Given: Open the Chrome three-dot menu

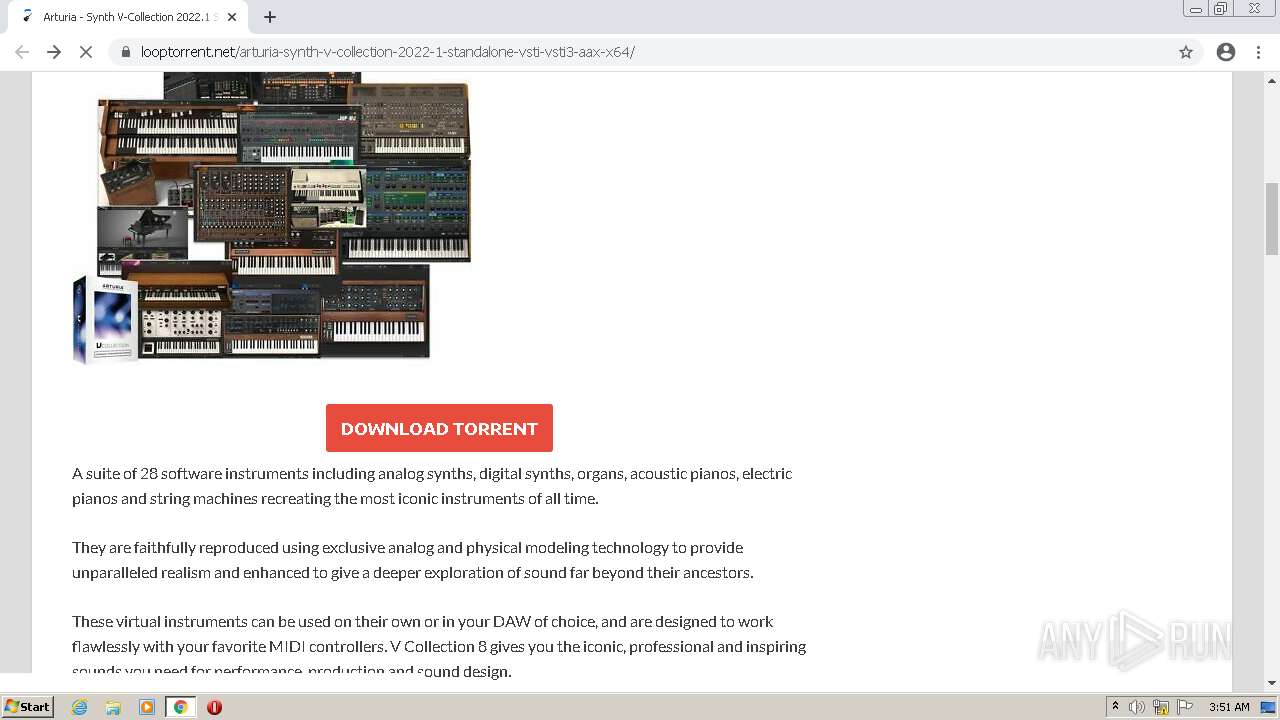Looking at the screenshot, I should tap(1258, 52).
